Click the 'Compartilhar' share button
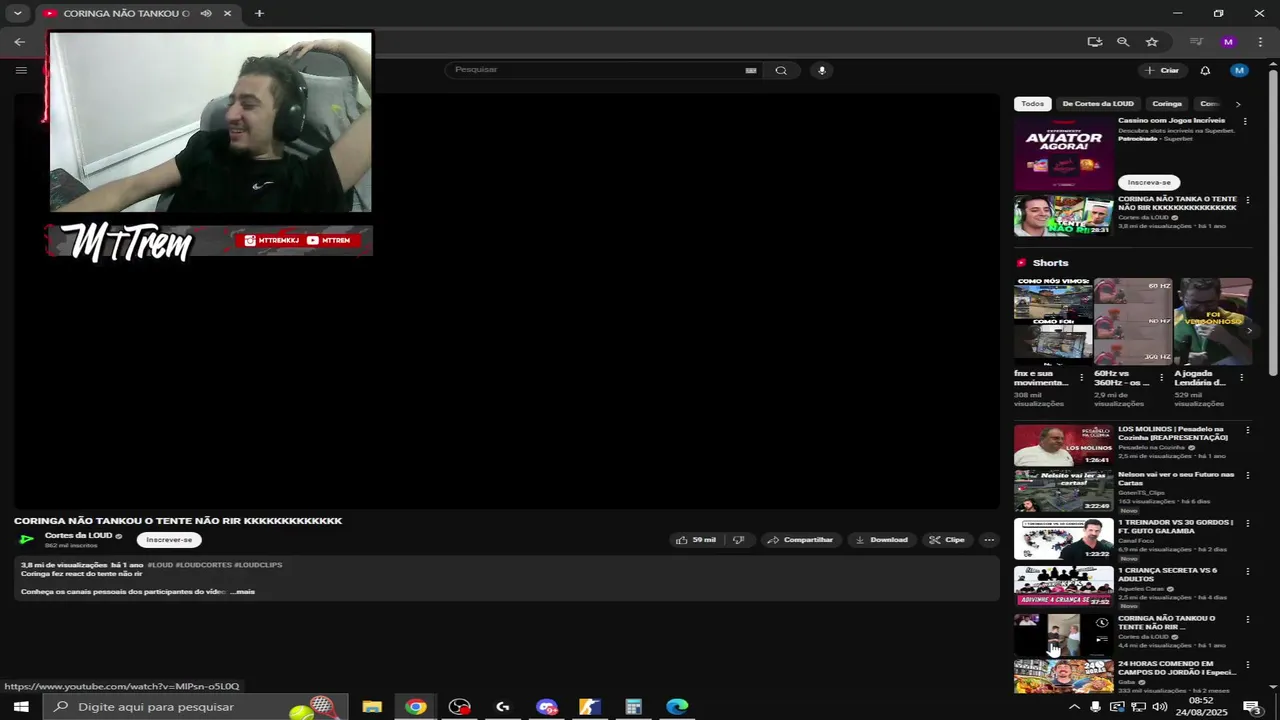This screenshot has width=1280, height=720. [800, 540]
